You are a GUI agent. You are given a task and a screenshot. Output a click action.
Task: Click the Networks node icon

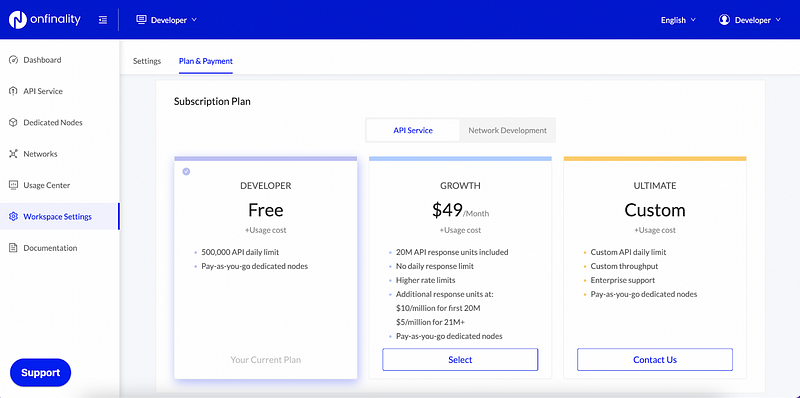(14, 154)
